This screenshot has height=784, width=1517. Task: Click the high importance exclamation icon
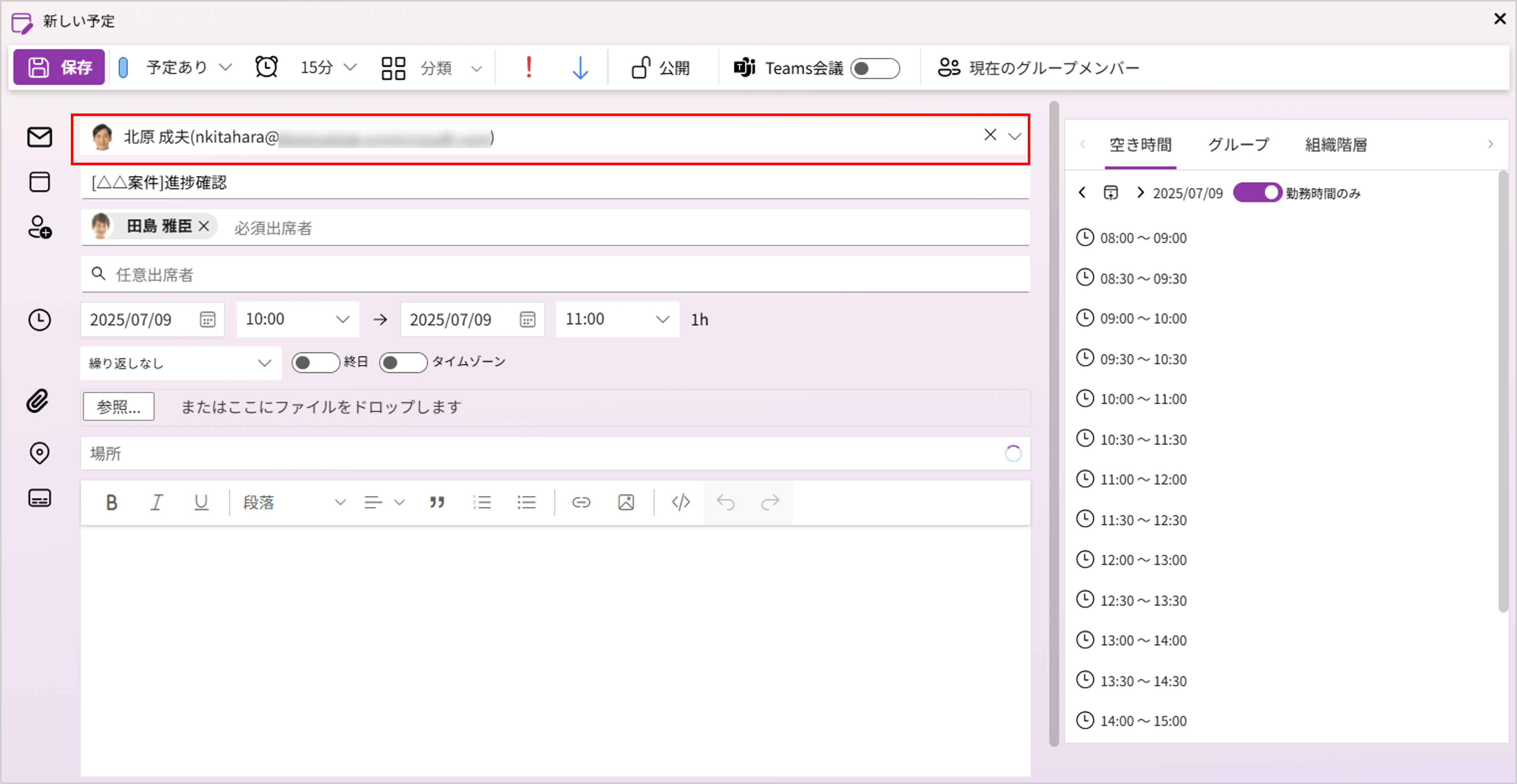(528, 68)
